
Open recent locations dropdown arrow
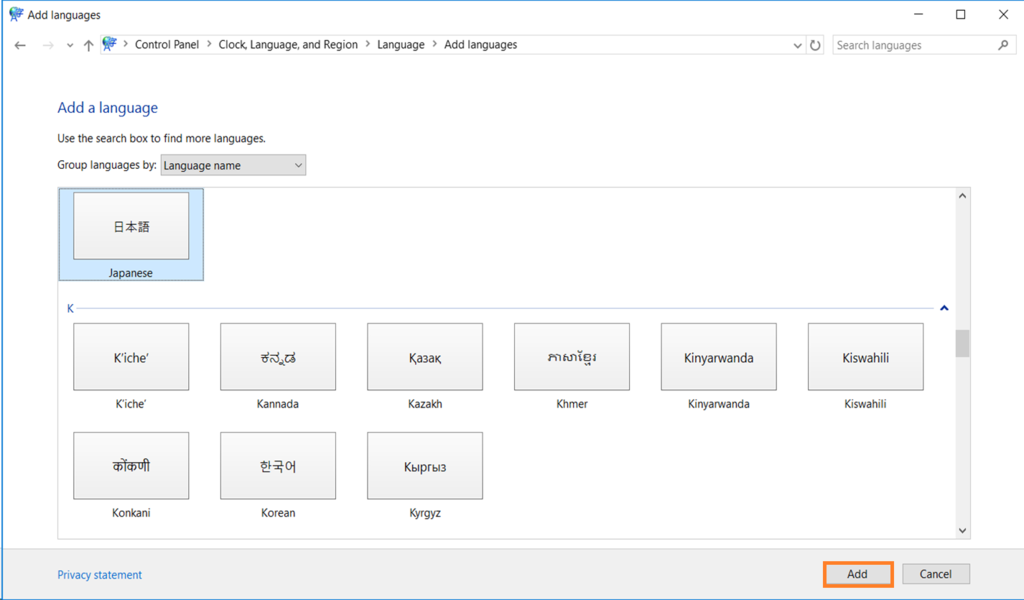[x=70, y=46]
